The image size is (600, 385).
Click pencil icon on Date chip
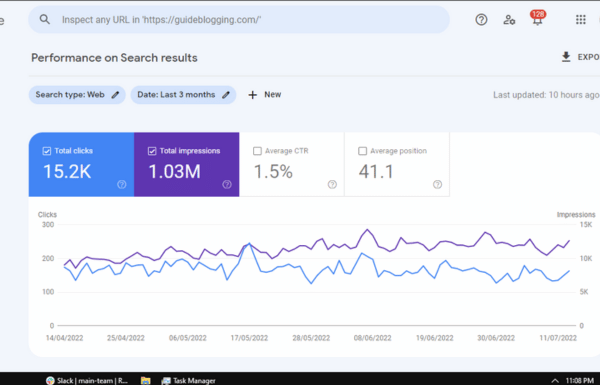(x=226, y=95)
